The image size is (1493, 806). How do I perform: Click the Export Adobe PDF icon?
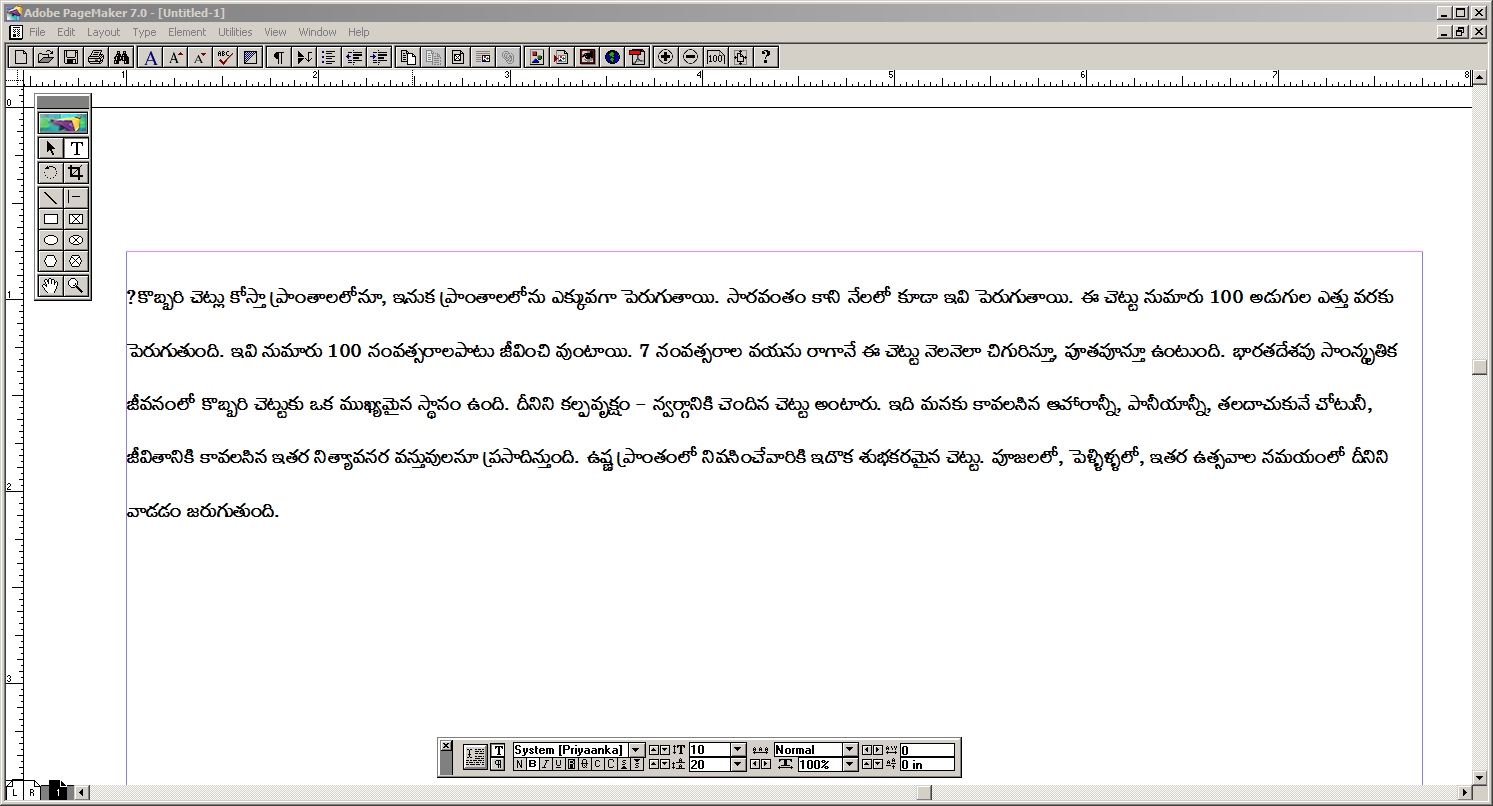pyautogui.click(x=637, y=57)
